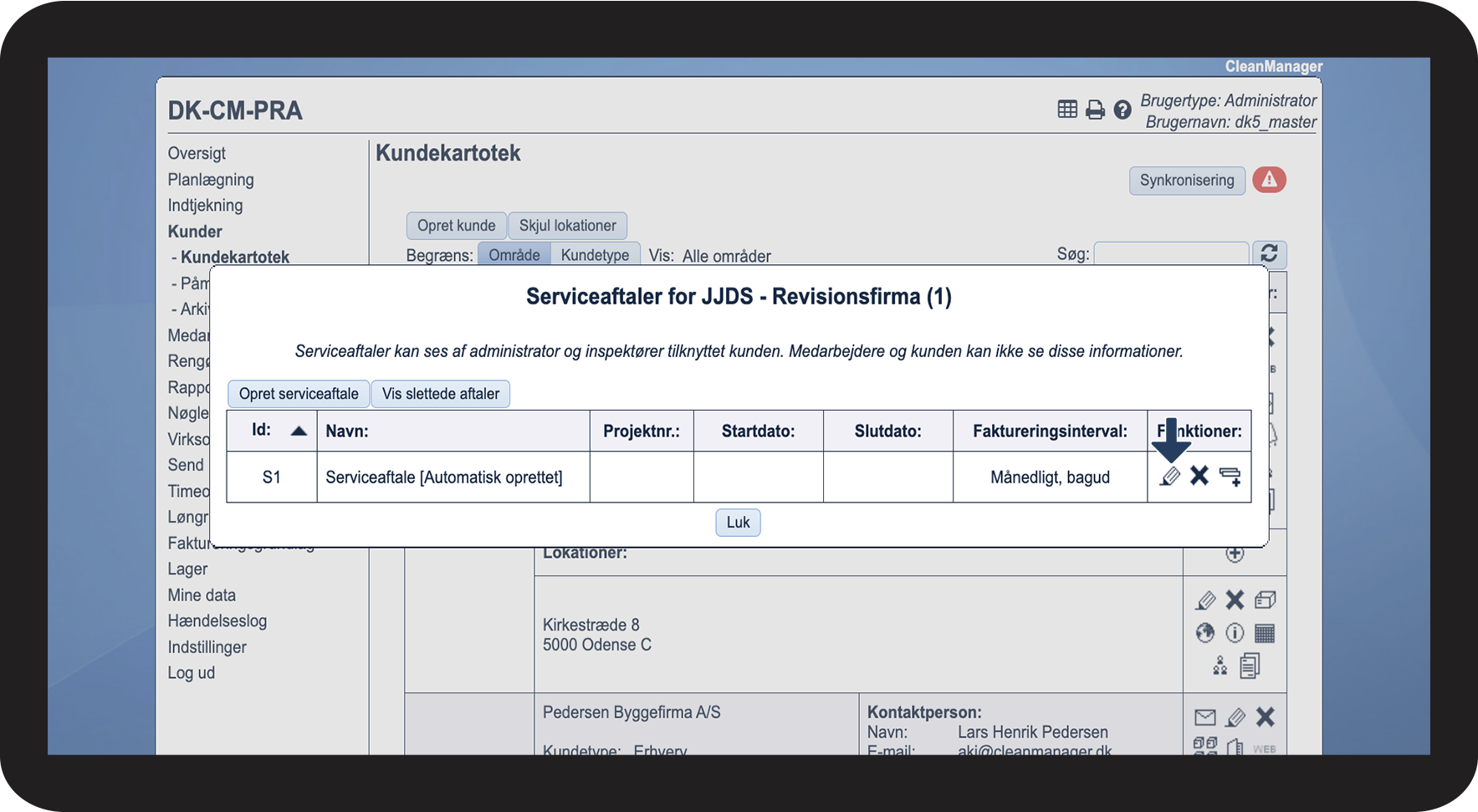This screenshot has width=1478, height=812.
Task: Open info icon for Kirkestræde 8 location
Action: pos(1235,633)
